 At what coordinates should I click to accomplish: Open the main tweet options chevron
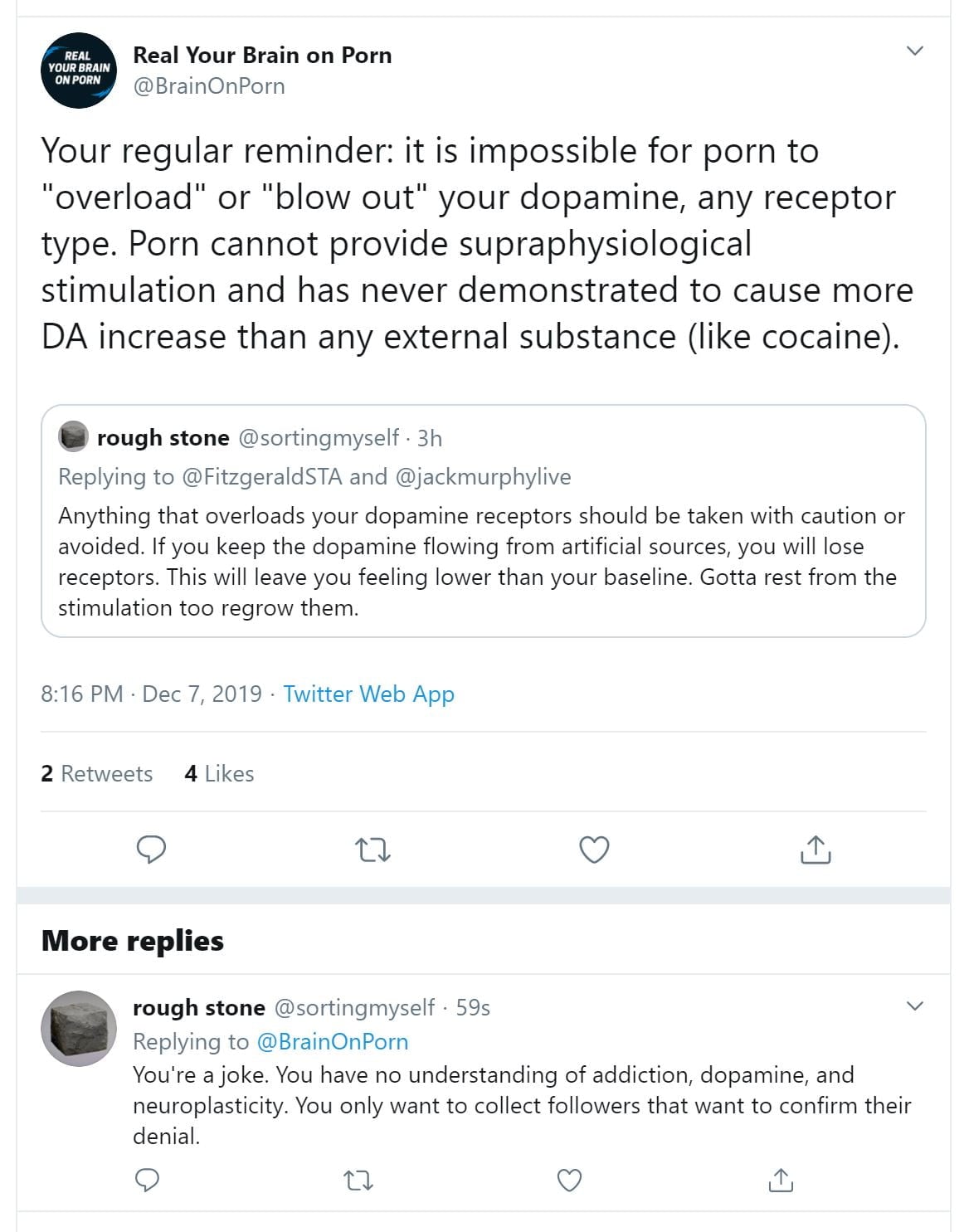pos(915,51)
